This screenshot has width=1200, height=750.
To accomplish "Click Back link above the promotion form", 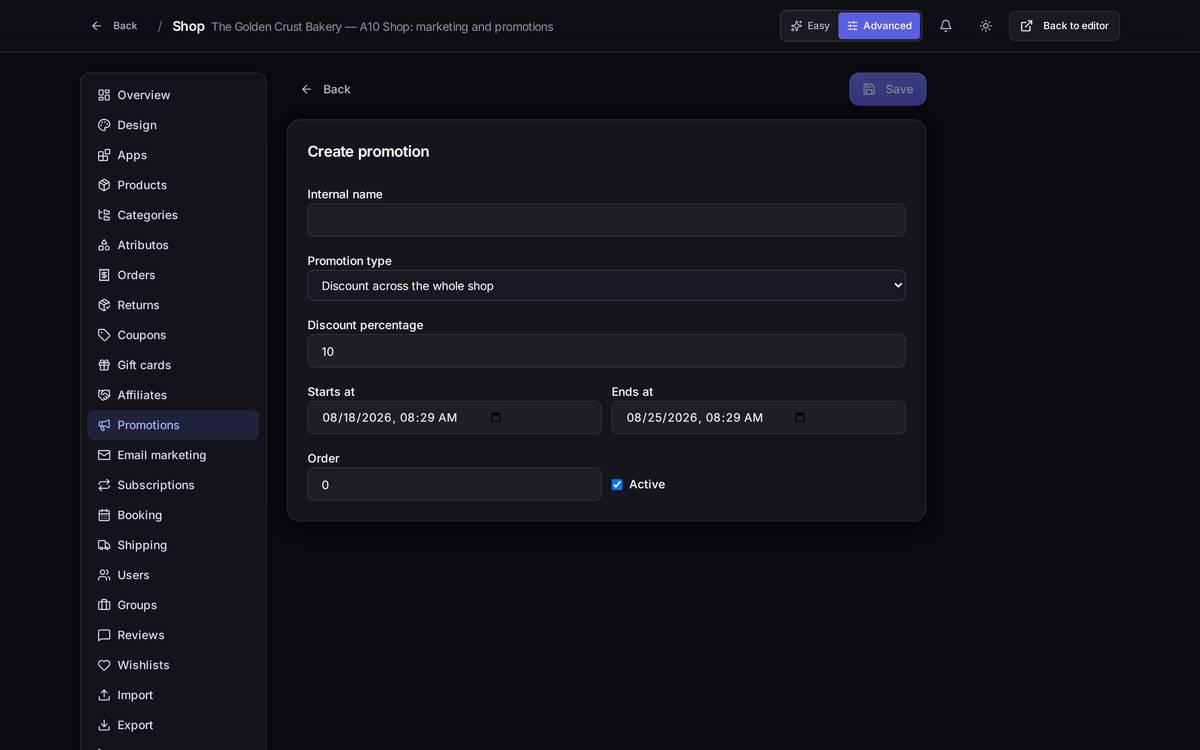I will click(x=326, y=89).
